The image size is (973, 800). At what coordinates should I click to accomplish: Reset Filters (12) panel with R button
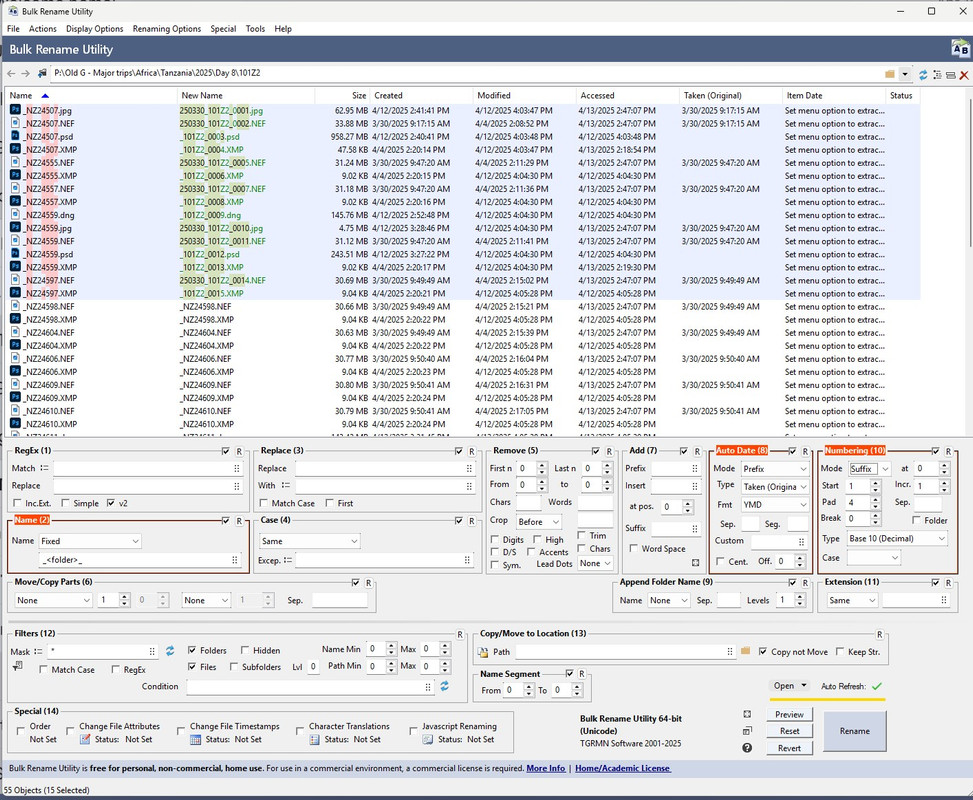click(460, 634)
